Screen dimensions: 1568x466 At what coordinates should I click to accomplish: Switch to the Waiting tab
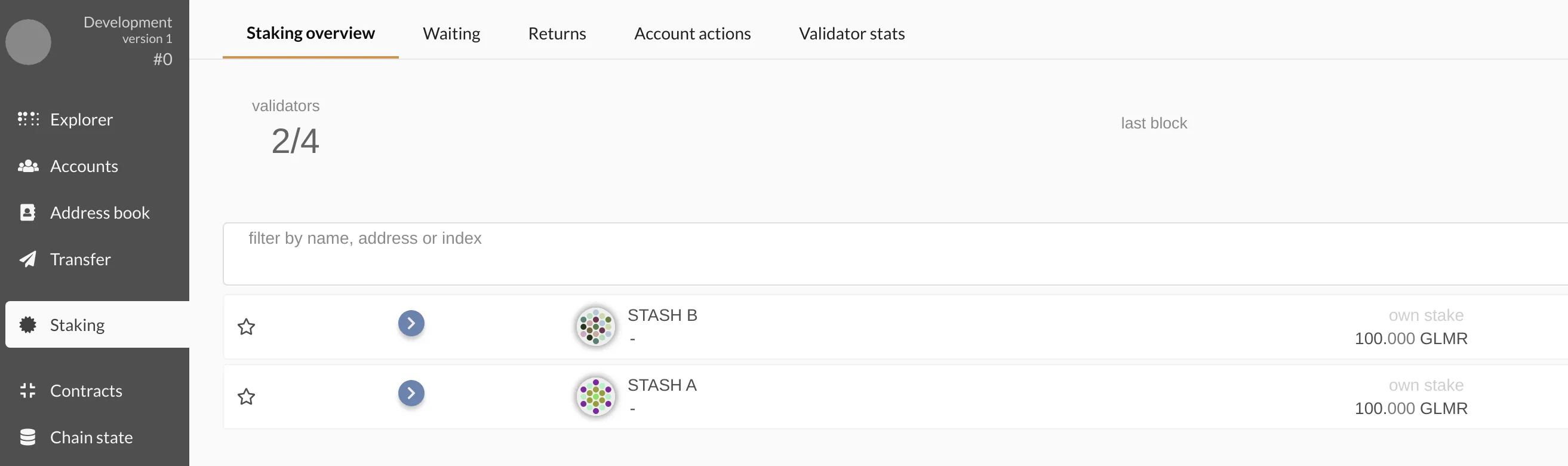coord(451,33)
